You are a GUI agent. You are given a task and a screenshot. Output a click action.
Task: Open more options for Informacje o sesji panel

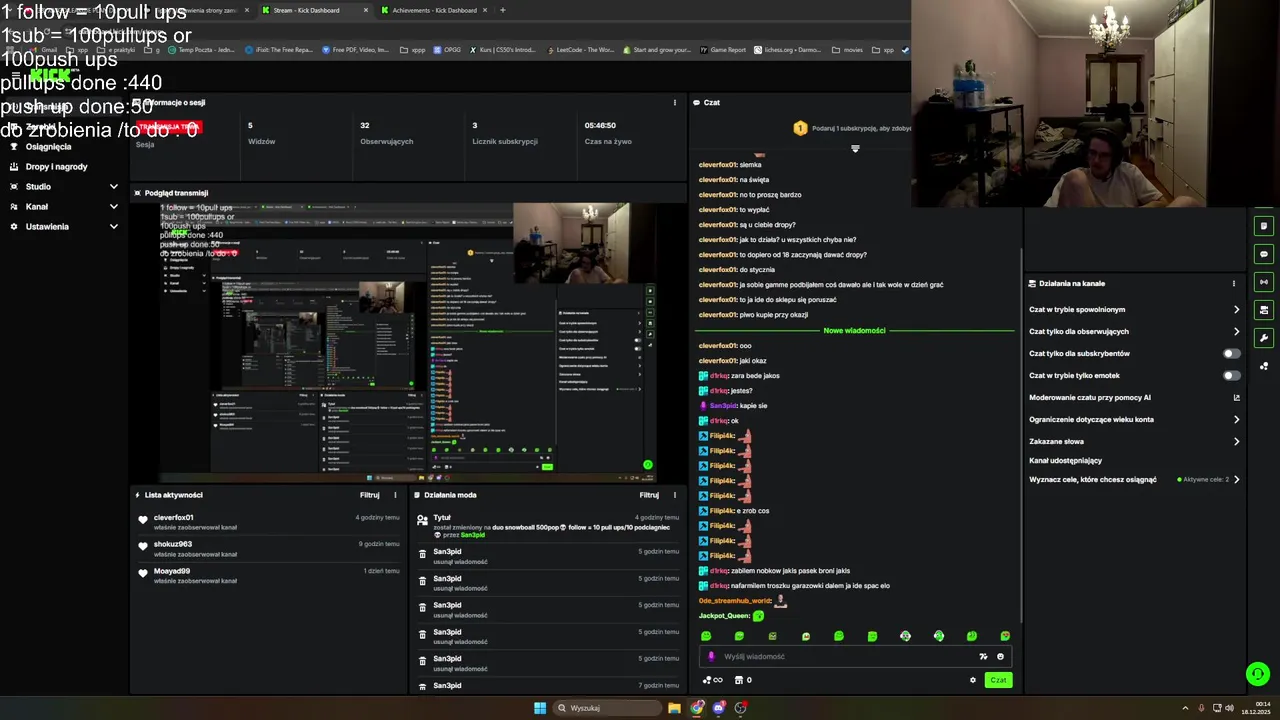[x=674, y=102]
